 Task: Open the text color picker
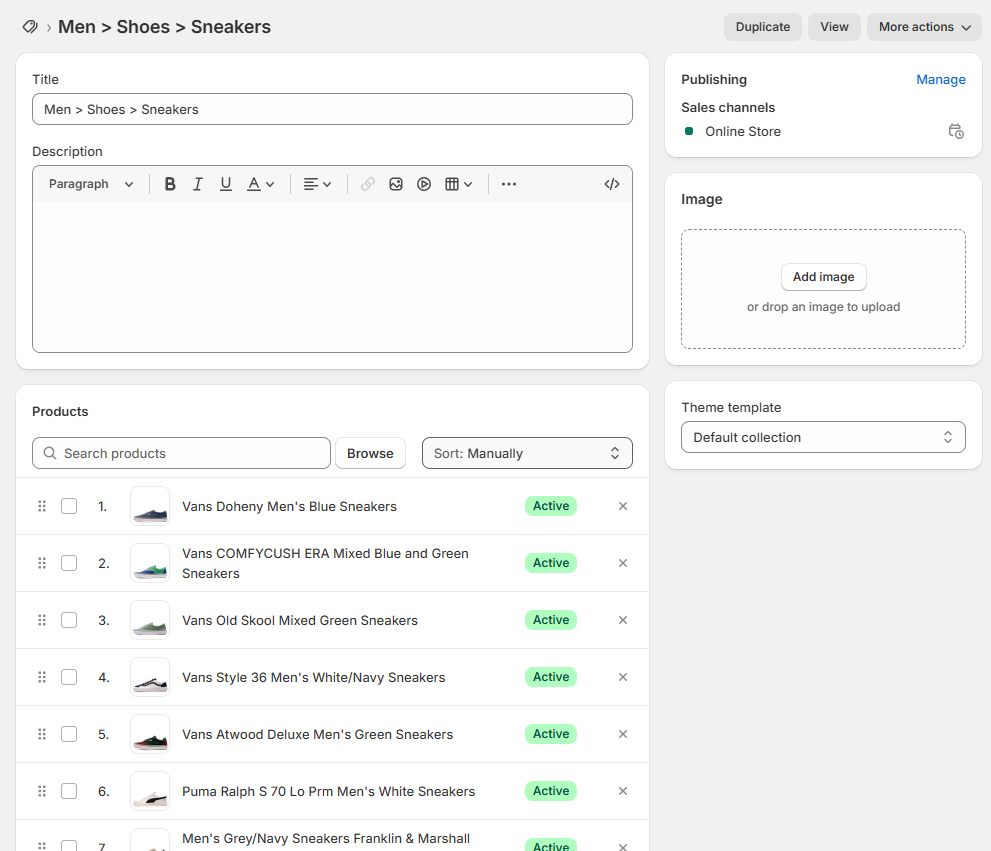pyautogui.click(x=260, y=184)
